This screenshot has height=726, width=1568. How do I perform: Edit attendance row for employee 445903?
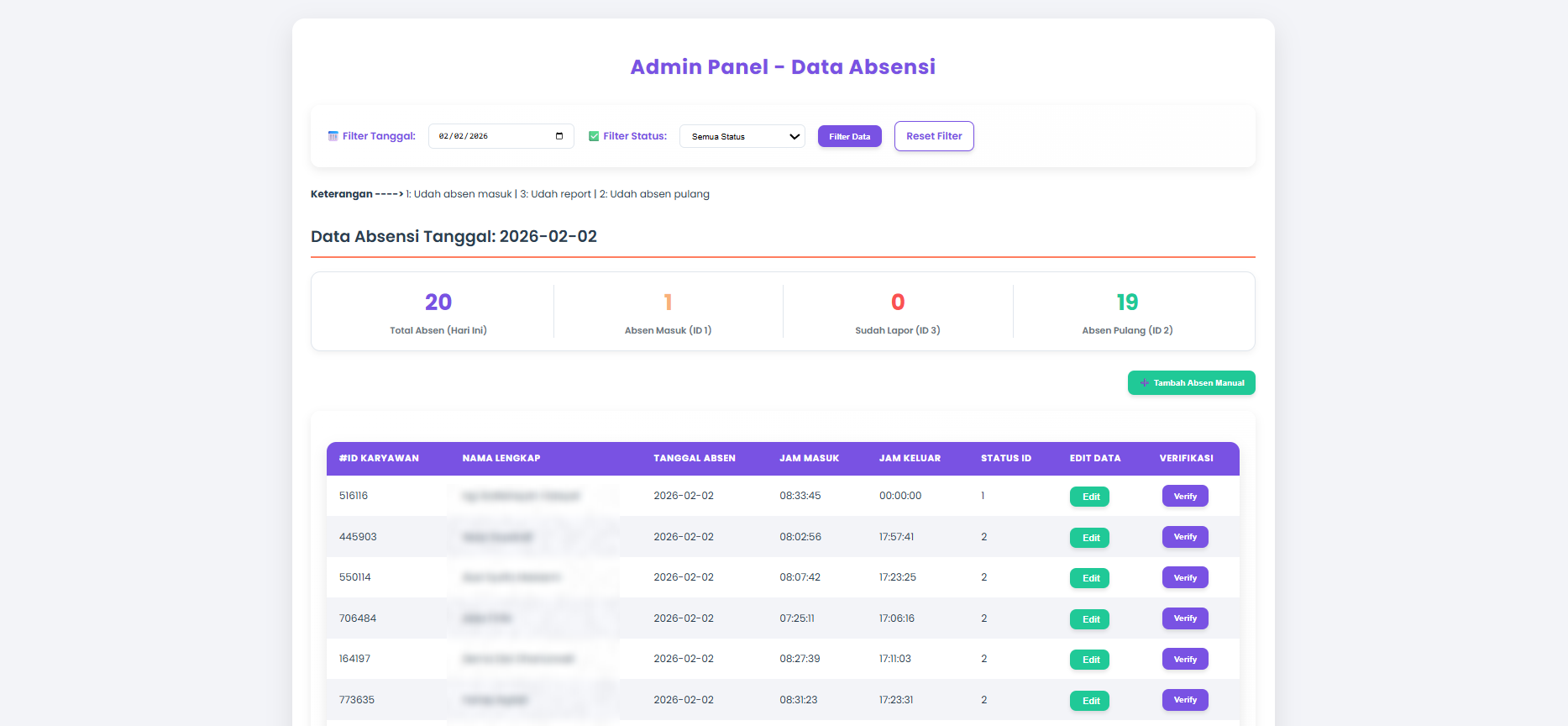[1089, 538]
